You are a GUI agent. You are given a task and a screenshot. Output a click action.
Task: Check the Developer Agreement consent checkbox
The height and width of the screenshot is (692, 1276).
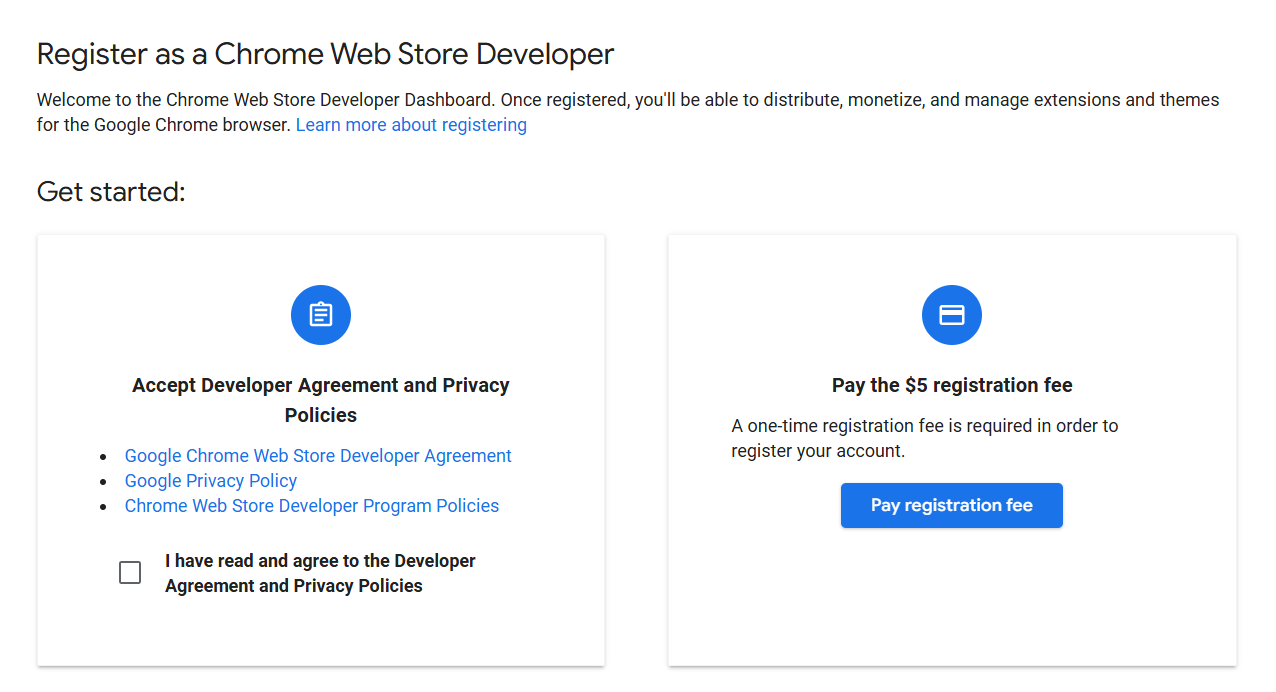pyautogui.click(x=130, y=572)
